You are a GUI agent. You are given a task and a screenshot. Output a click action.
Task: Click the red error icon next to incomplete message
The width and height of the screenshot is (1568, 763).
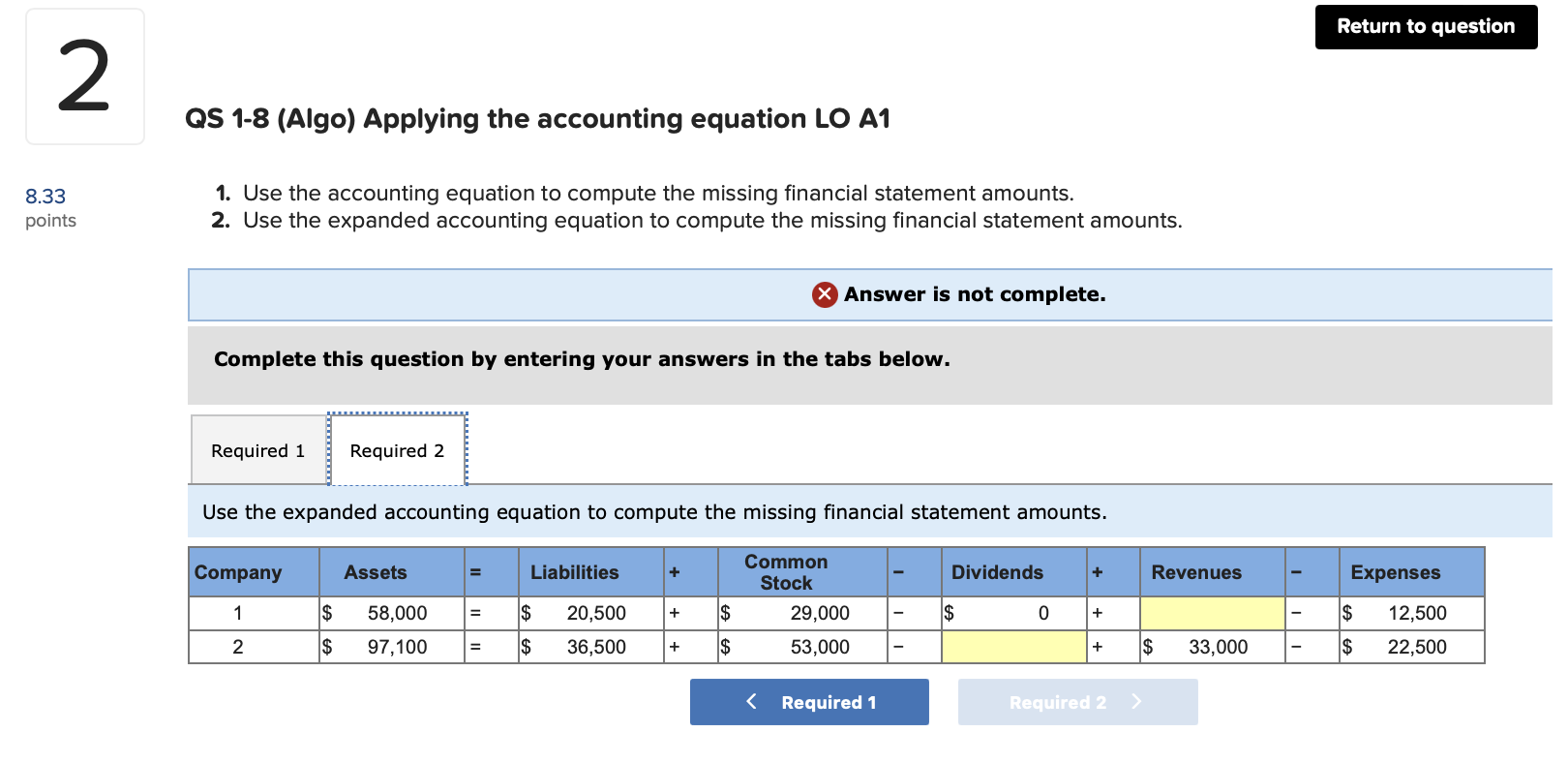tap(824, 294)
